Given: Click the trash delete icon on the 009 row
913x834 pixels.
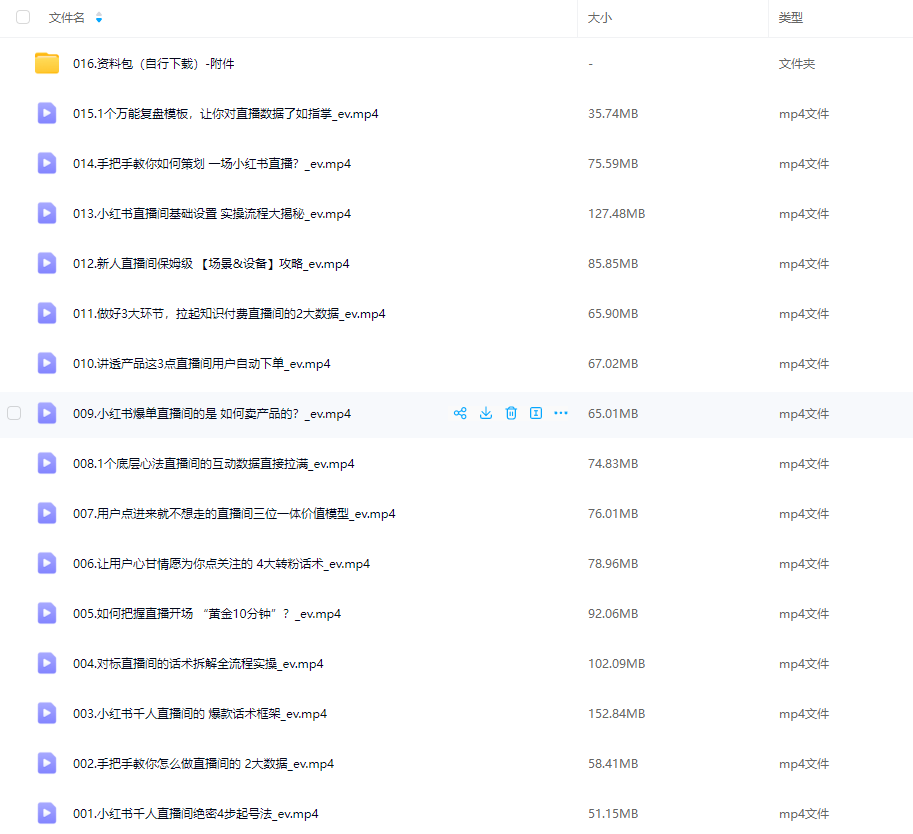Looking at the screenshot, I should point(511,414).
